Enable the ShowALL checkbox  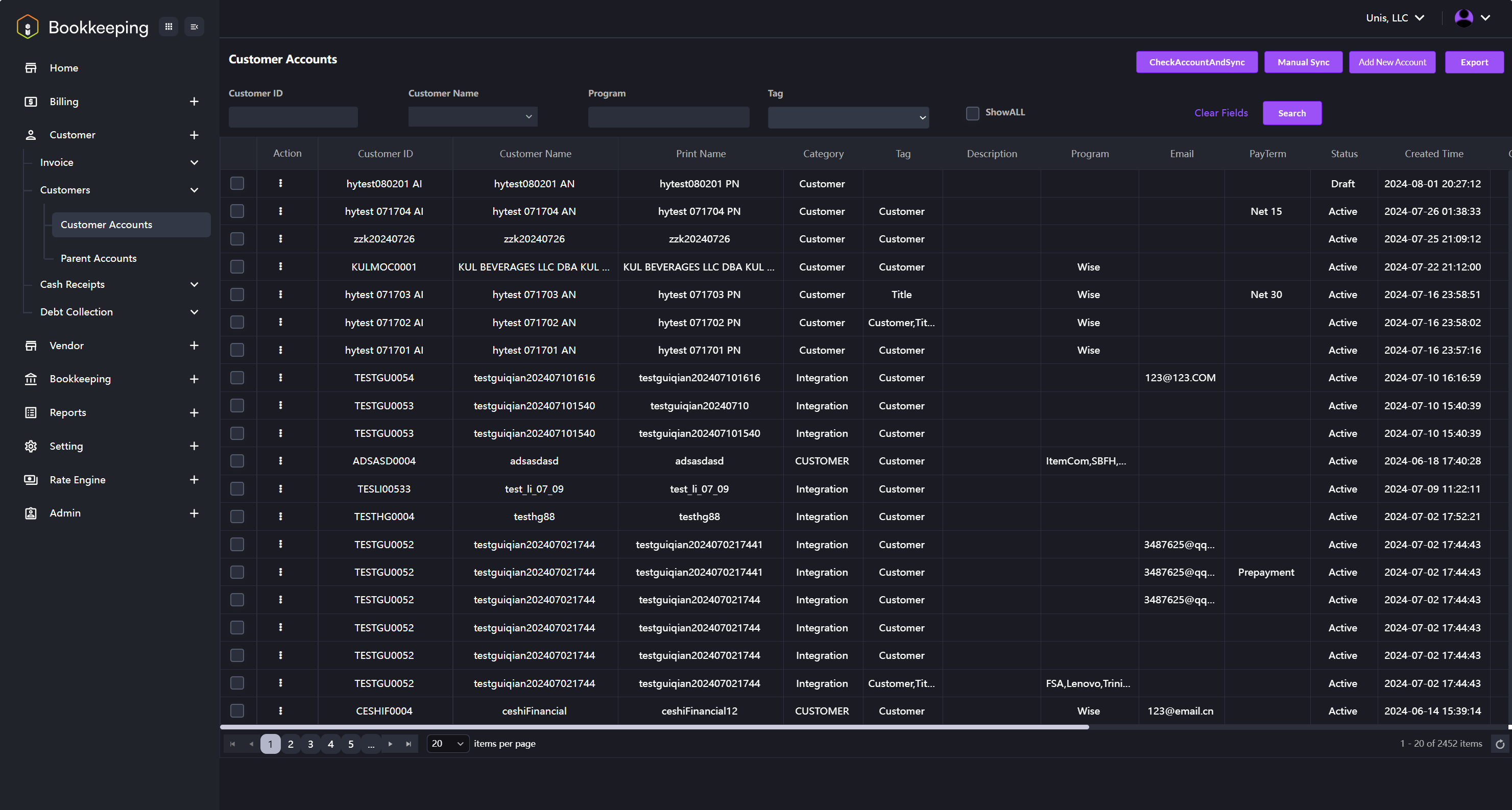click(x=973, y=113)
